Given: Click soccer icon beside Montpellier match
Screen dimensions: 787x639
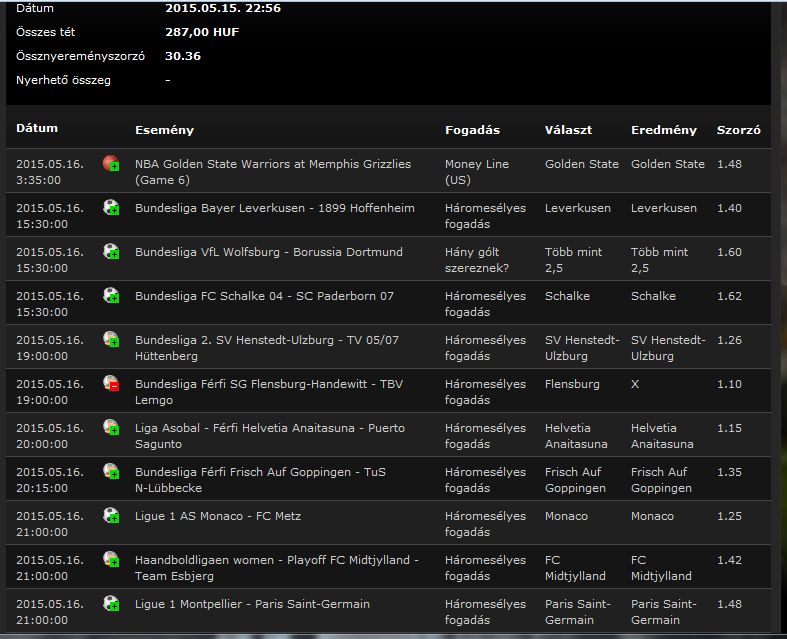Looking at the screenshot, I should click(x=111, y=603).
